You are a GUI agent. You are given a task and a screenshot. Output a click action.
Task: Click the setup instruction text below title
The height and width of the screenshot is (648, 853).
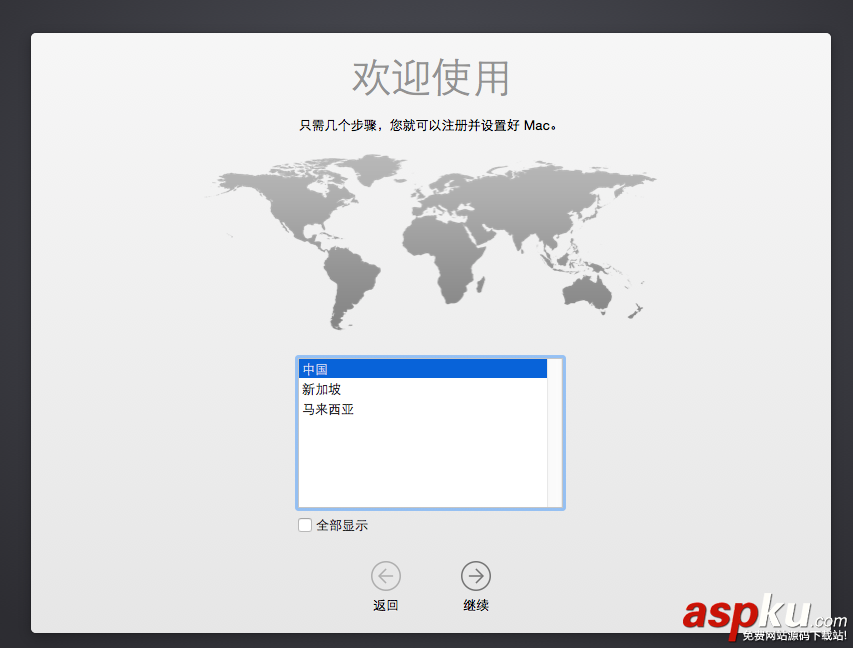click(426, 125)
